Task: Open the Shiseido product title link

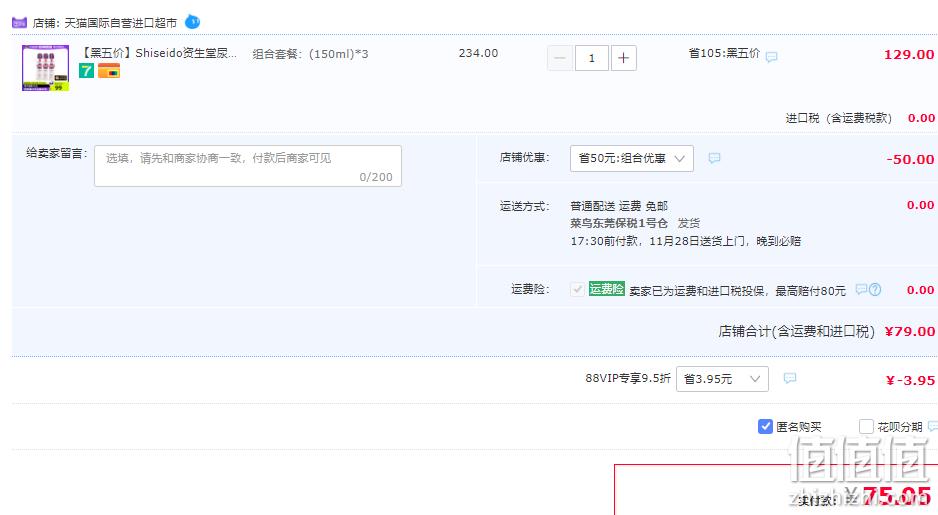Action: [x=159, y=53]
